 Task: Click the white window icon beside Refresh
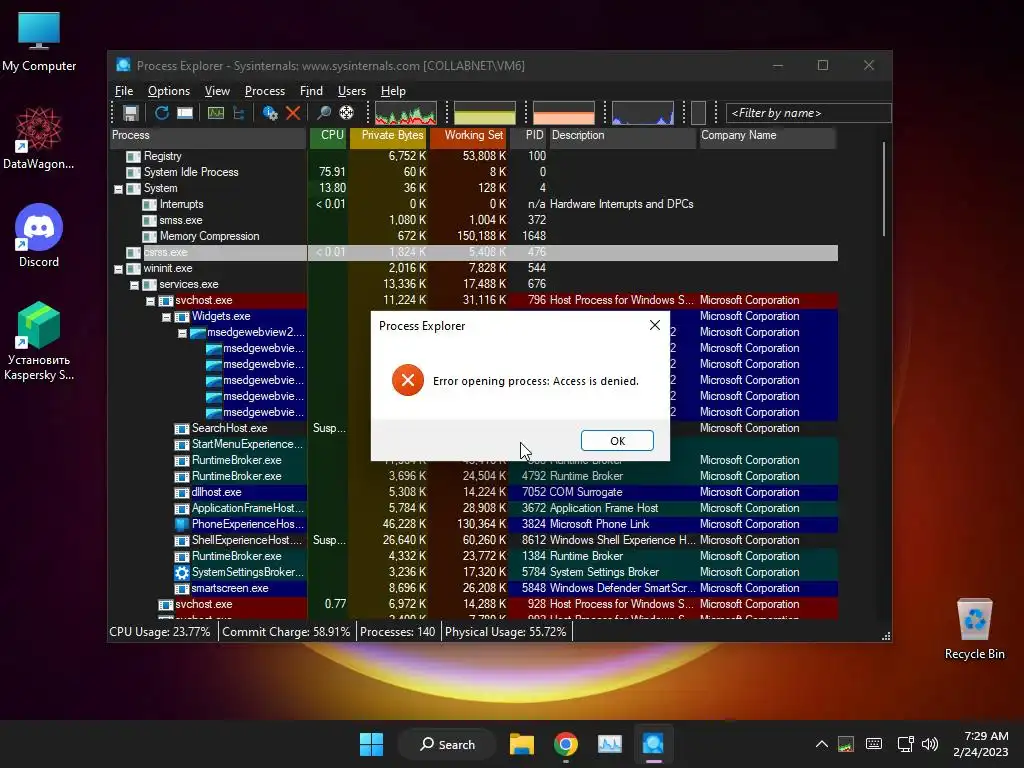[x=185, y=113]
